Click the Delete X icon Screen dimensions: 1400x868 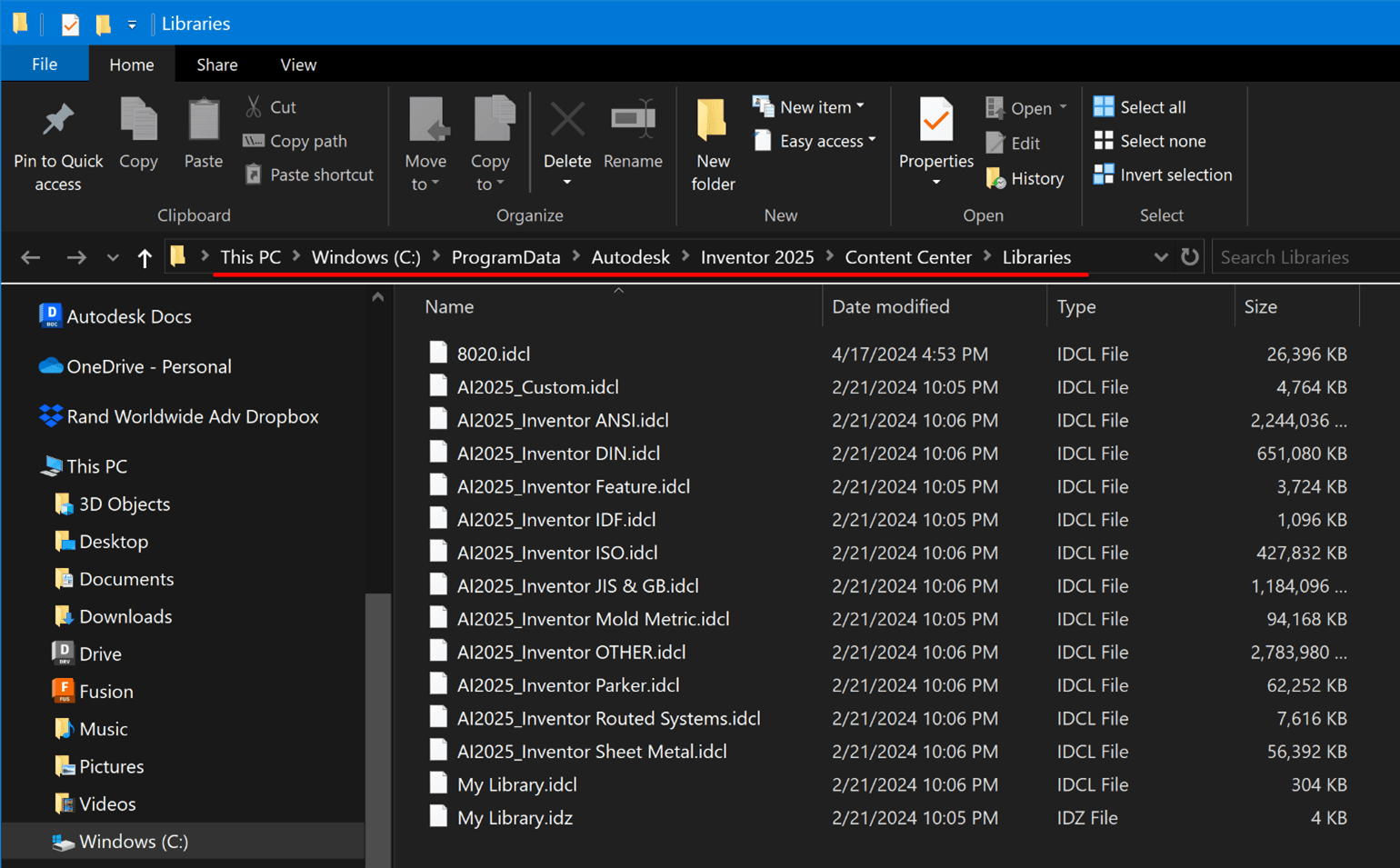567,119
